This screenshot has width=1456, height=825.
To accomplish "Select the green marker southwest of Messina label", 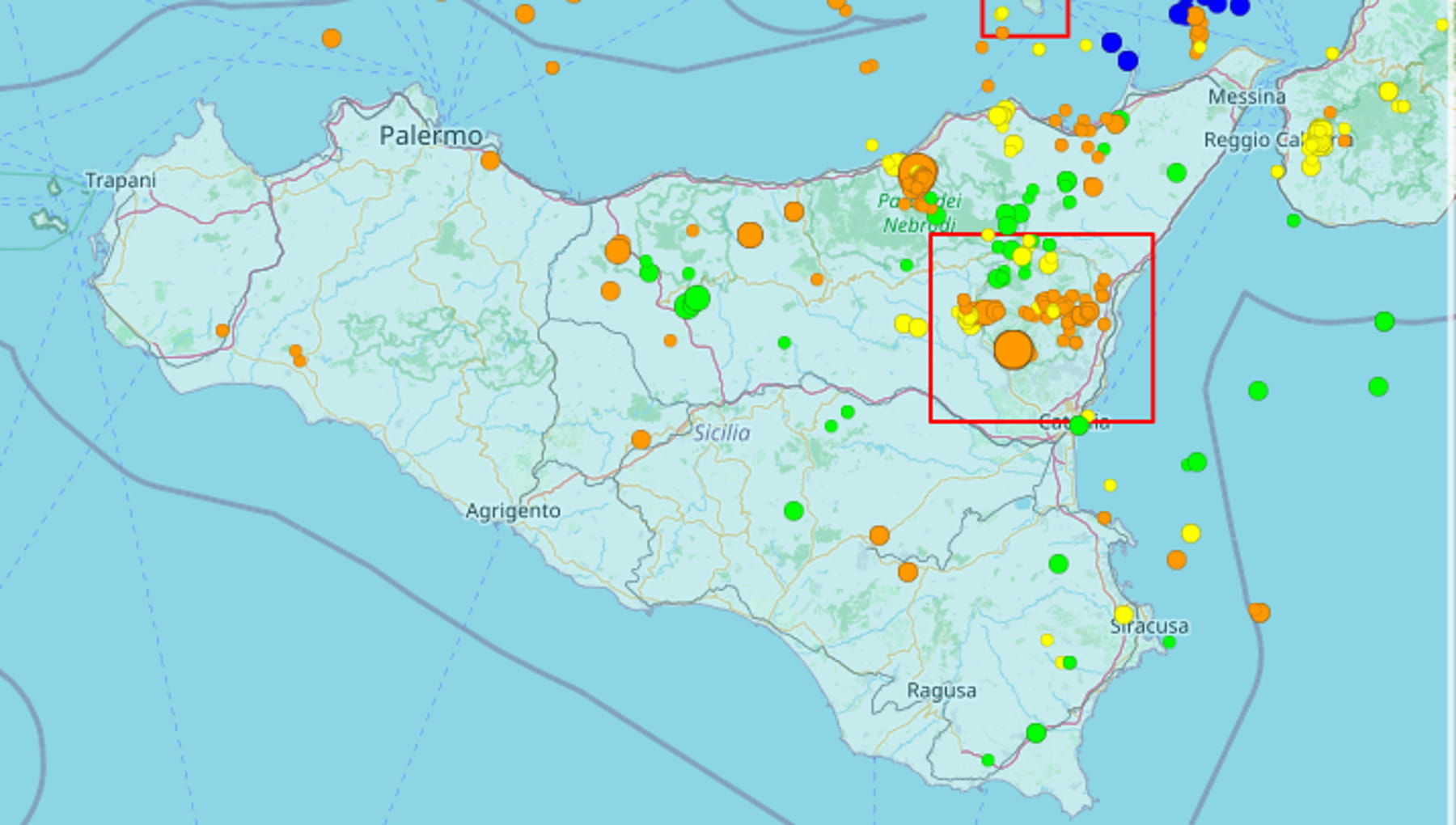I will (1176, 172).
